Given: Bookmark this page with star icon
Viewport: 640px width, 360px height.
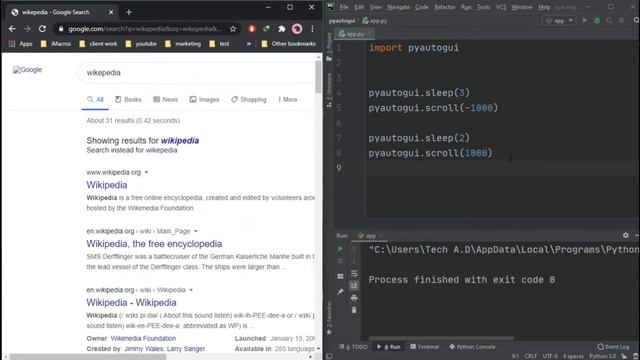Looking at the screenshot, I should (x=233, y=29).
